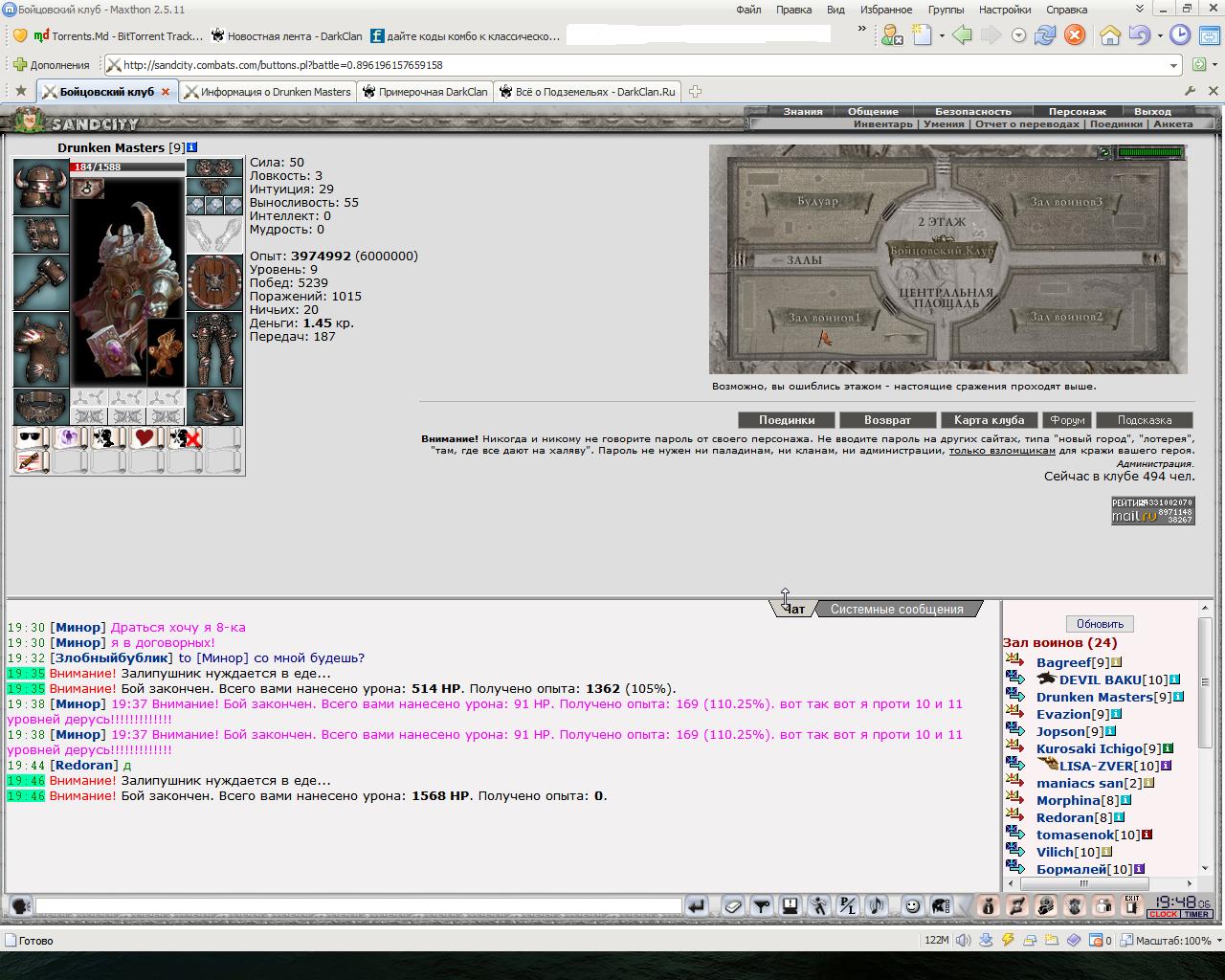
Task: Open the round shield equipment slot
Action: point(214,282)
